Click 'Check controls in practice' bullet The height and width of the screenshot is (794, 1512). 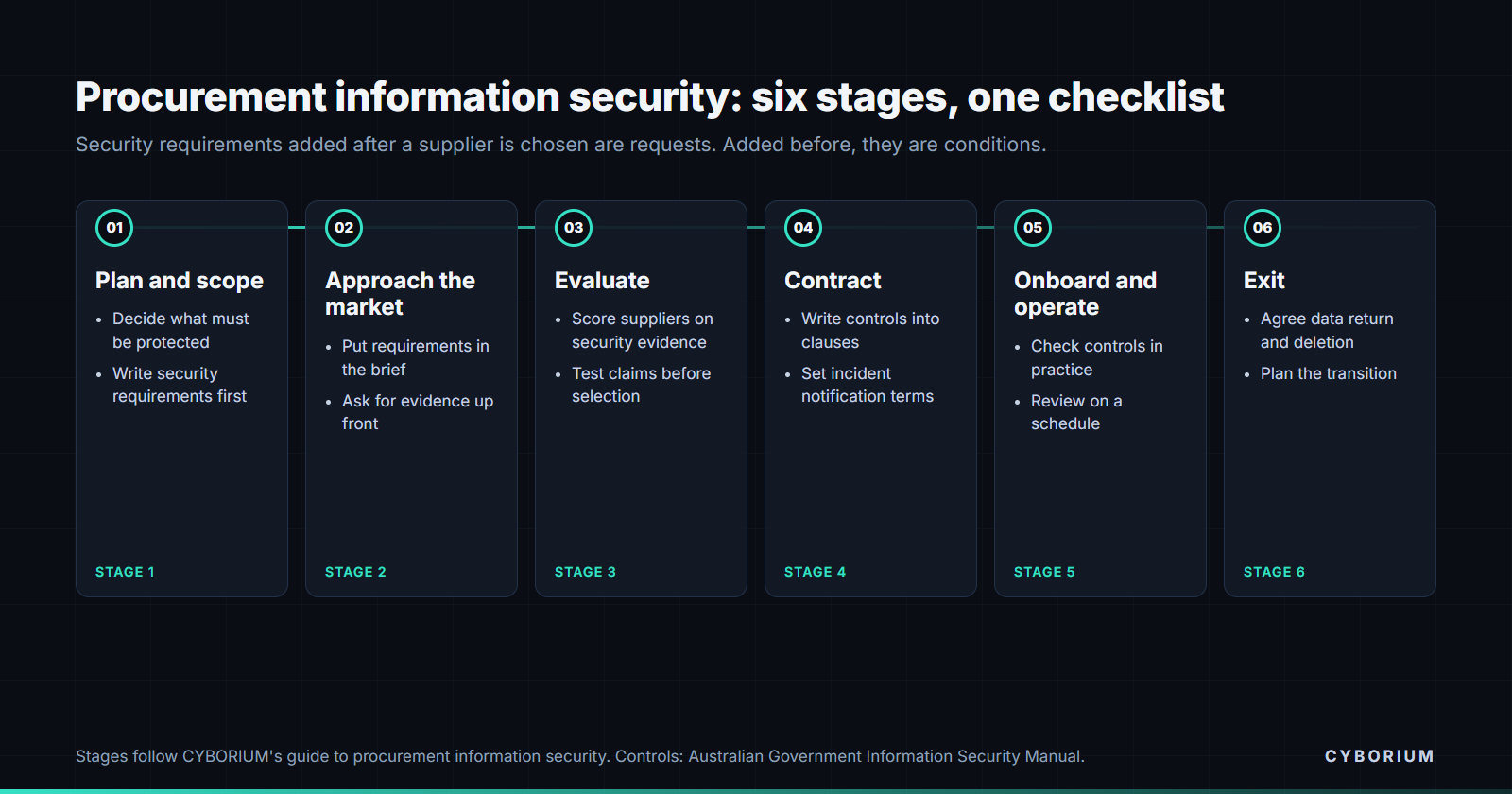[x=1097, y=358]
